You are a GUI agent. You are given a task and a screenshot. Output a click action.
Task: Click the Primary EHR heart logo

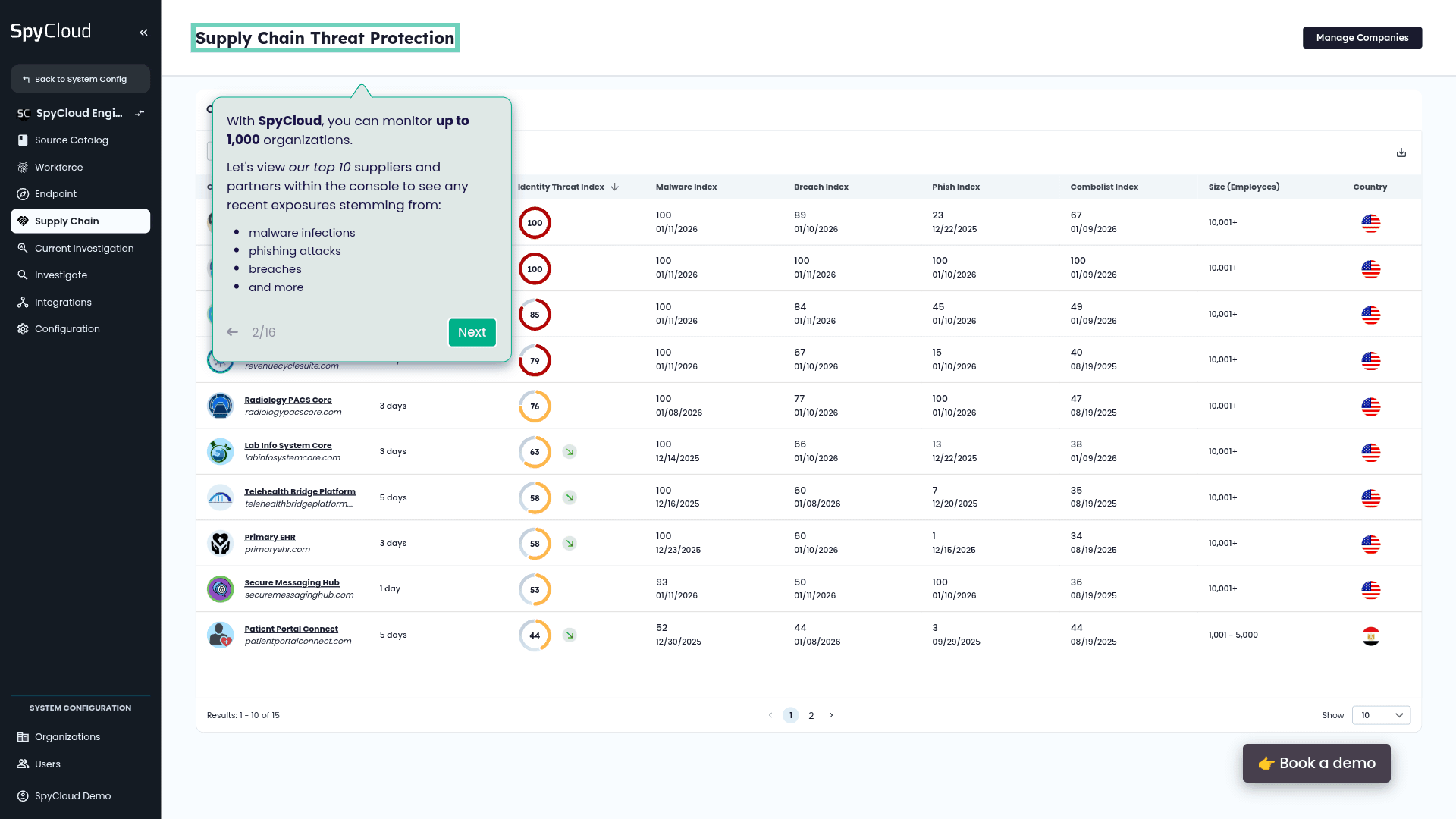pyautogui.click(x=220, y=543)
